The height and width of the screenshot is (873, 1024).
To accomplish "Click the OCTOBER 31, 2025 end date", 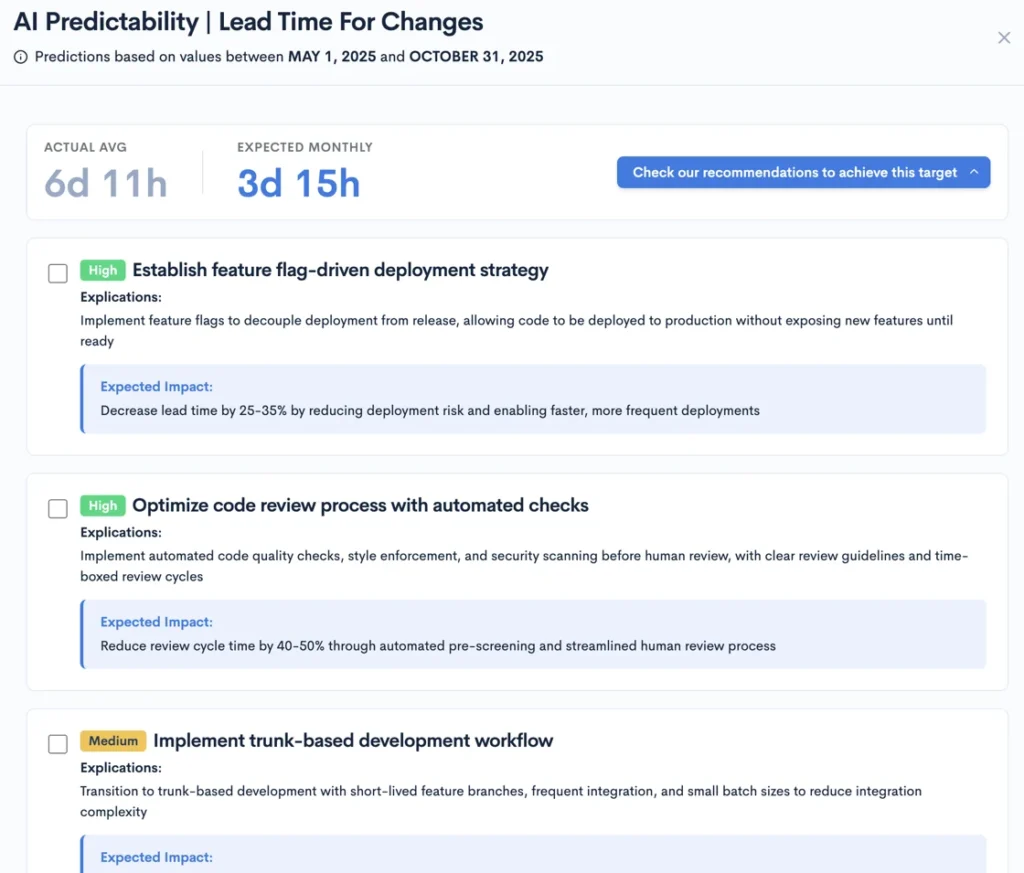I will (476, 57).
